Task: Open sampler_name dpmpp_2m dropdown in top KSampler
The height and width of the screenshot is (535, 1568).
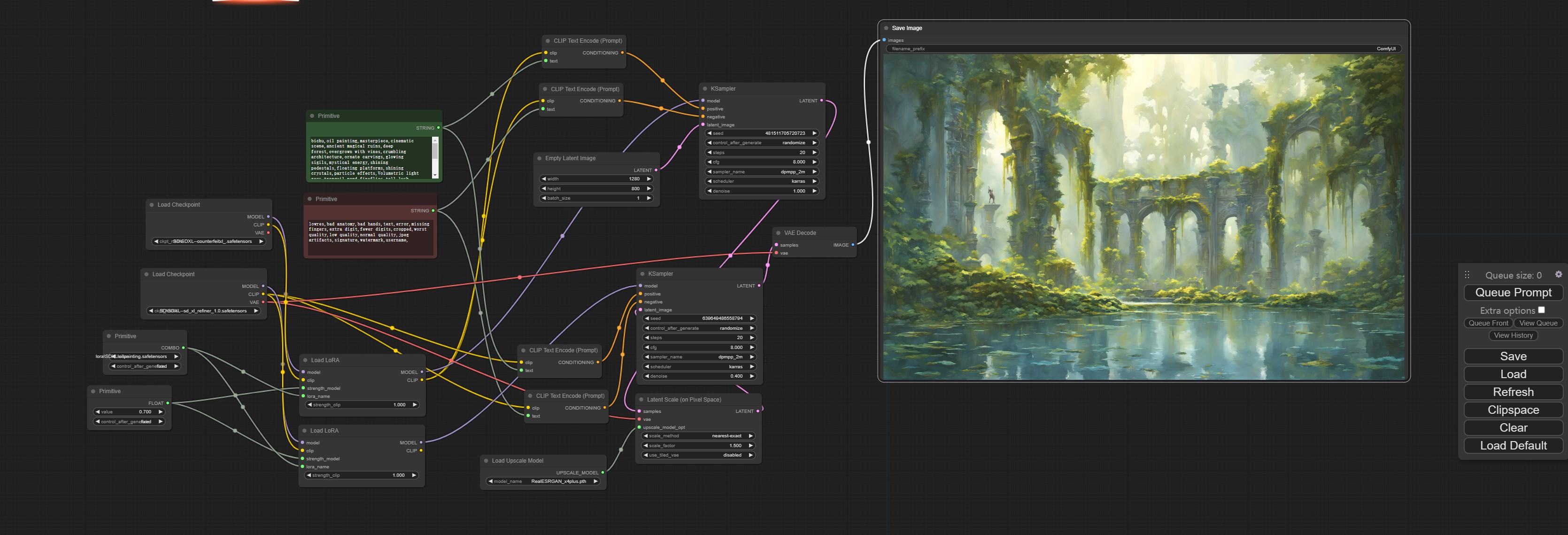Action: point(762,171)
